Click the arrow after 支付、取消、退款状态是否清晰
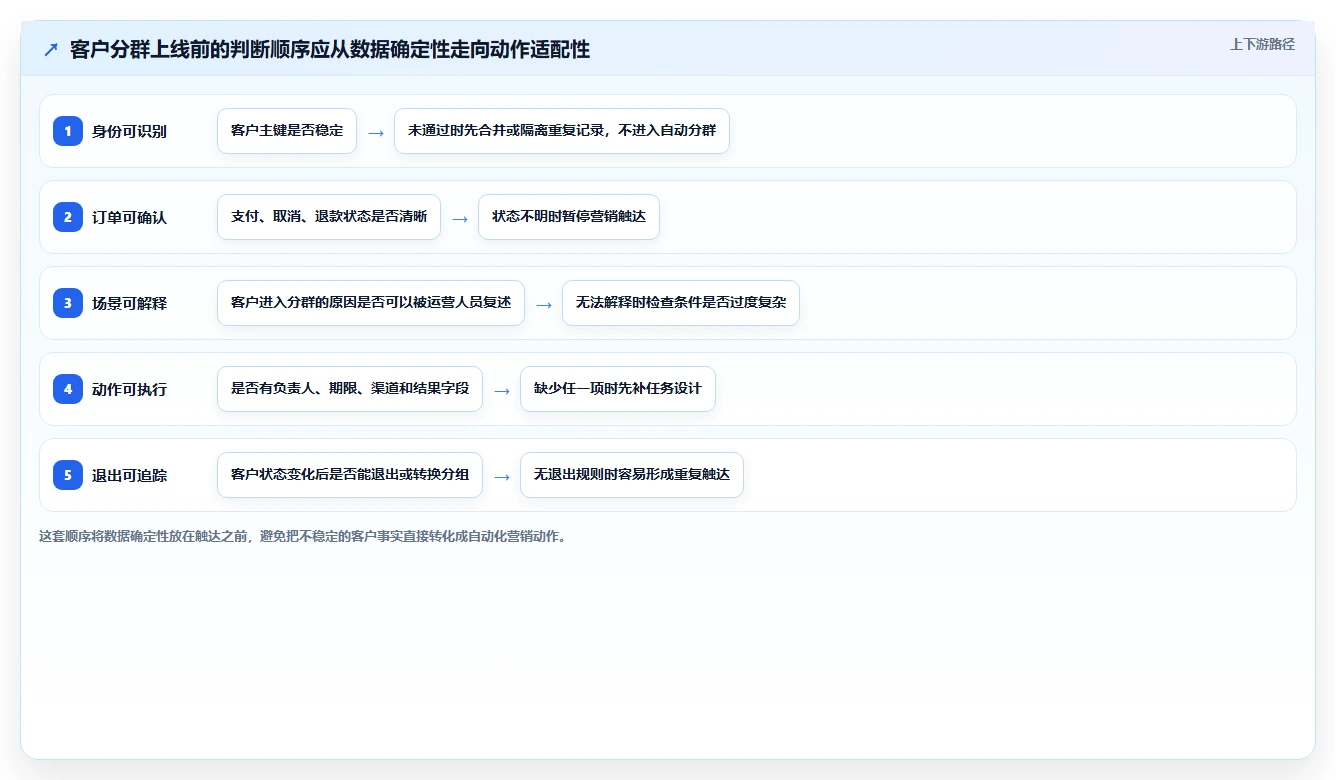The width and height of the screenshot is (1336, 780). (460, 218)
